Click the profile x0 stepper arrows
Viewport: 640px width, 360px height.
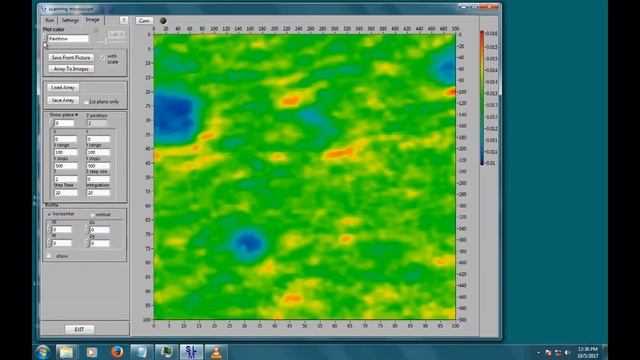coord(50,230)
